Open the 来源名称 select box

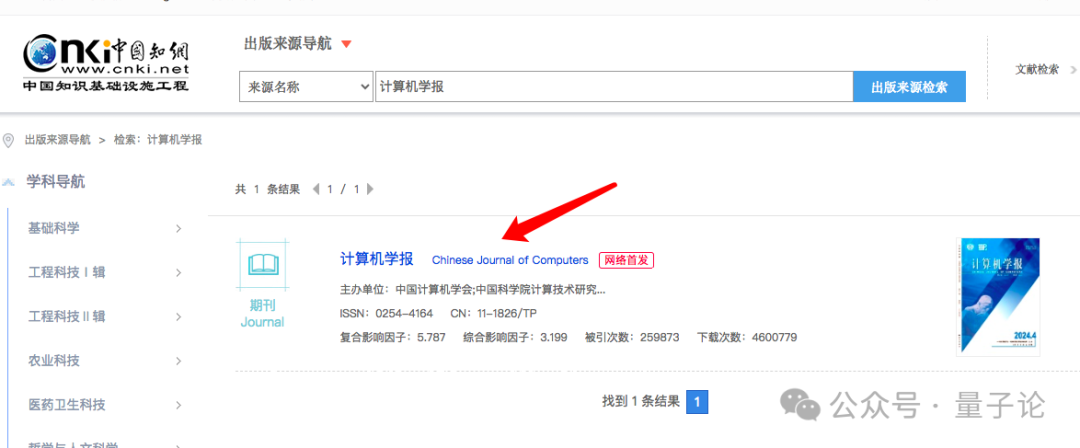pyautogui.click(x=306, y=87)
